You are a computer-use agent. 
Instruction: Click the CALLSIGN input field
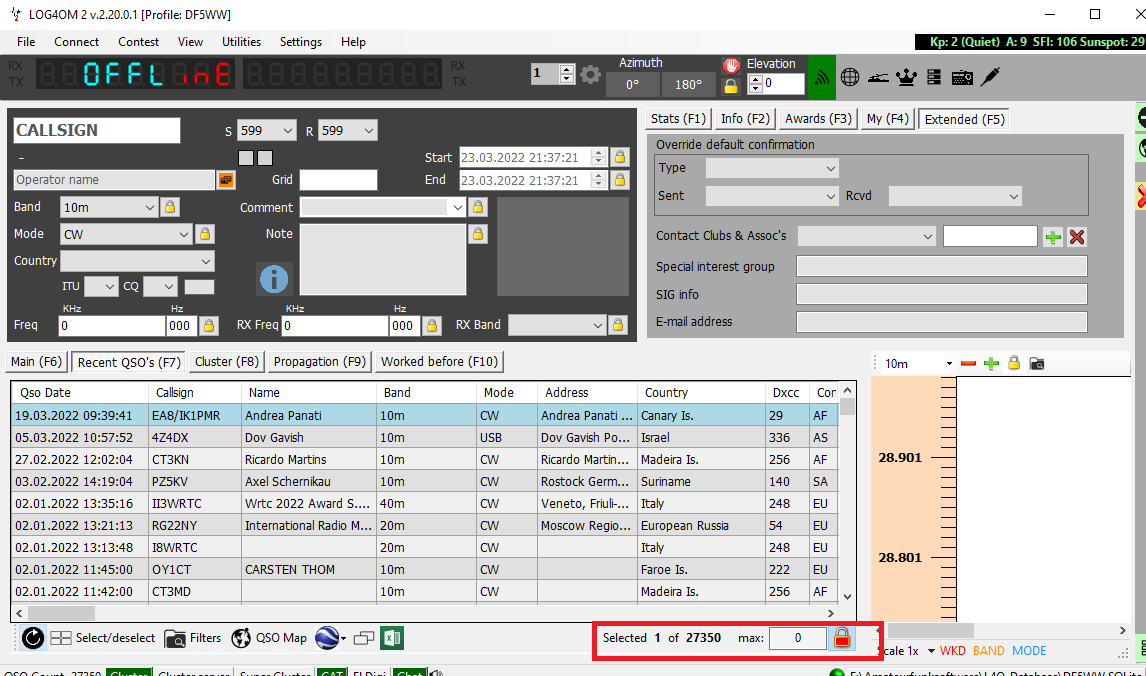click(x=96, y=130)
